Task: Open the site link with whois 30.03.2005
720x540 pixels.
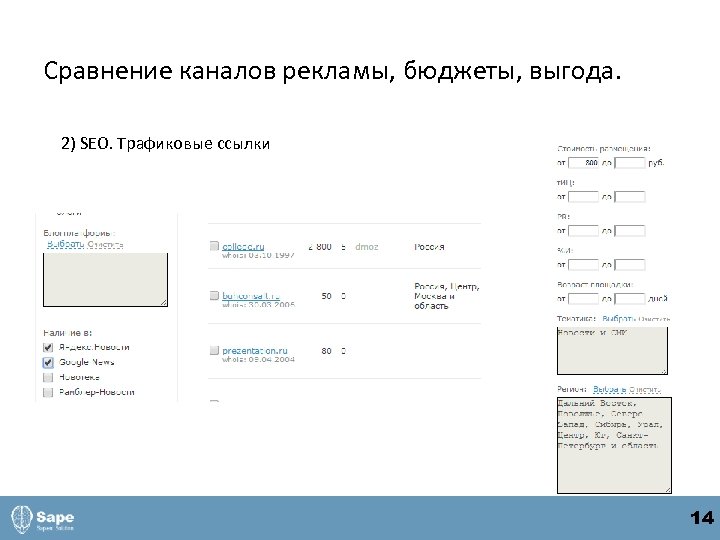Action: click(x=251, y=295)
